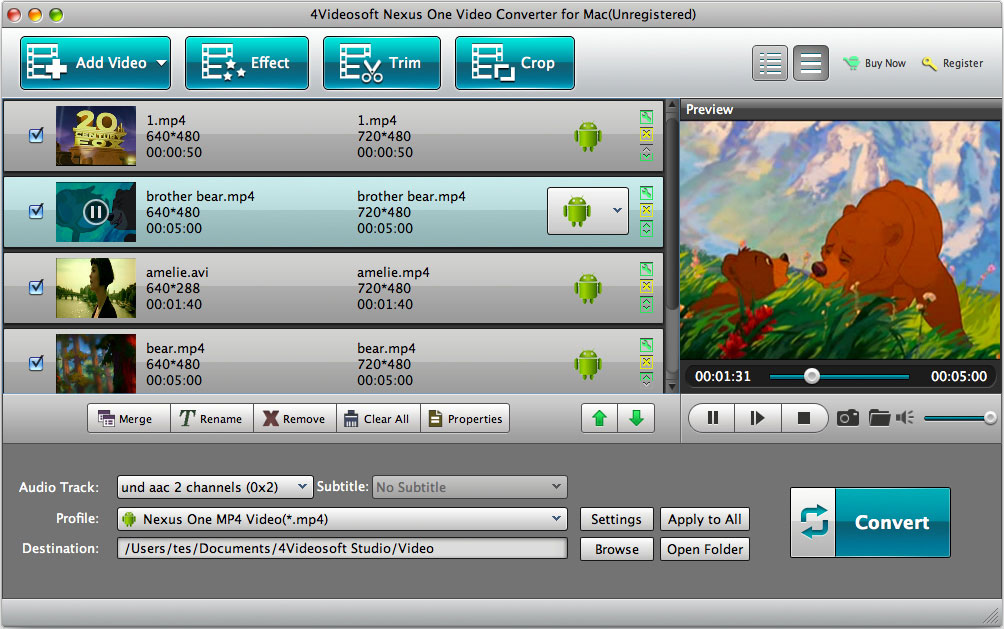This screenshot has width=1004, height=629.
Task: Open the snapshot folder icon in preview
Action: [879, 418]
